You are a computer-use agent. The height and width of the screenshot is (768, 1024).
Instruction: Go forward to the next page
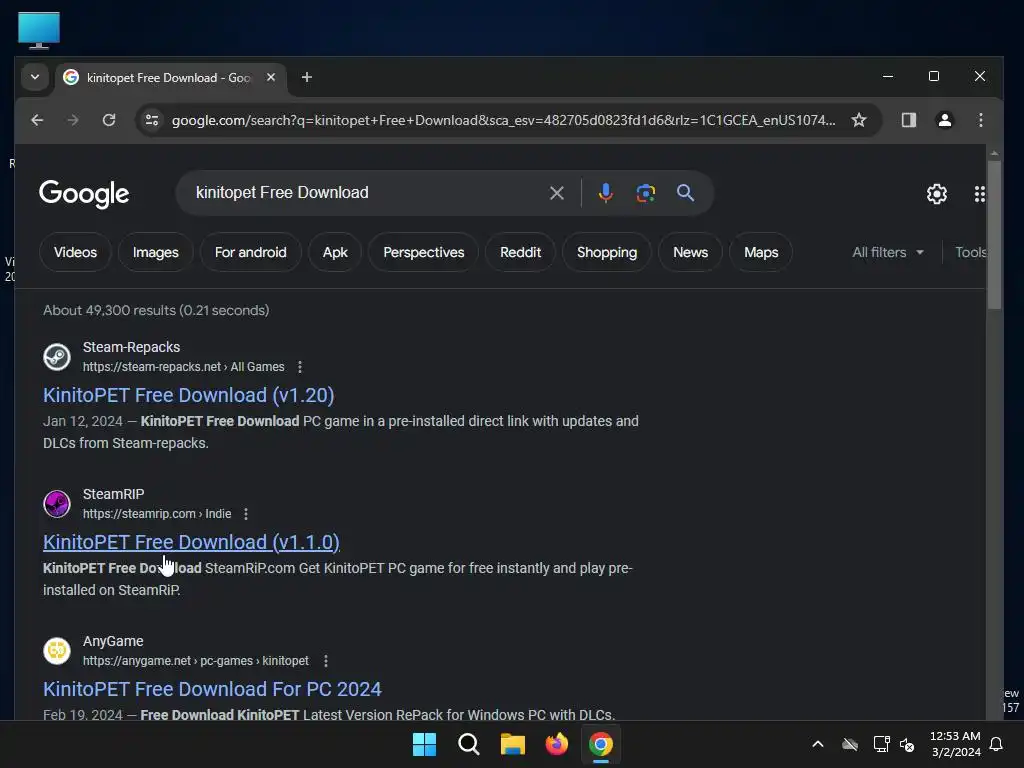(72, 120)
